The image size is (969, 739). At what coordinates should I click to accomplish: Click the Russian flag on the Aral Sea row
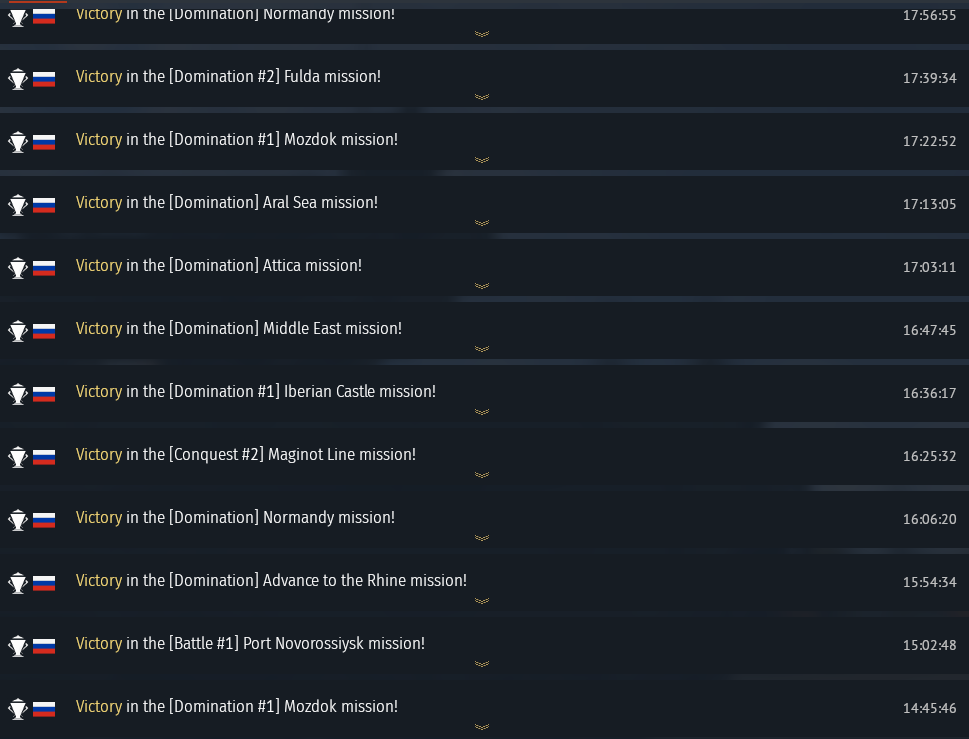tap(44, 205)
